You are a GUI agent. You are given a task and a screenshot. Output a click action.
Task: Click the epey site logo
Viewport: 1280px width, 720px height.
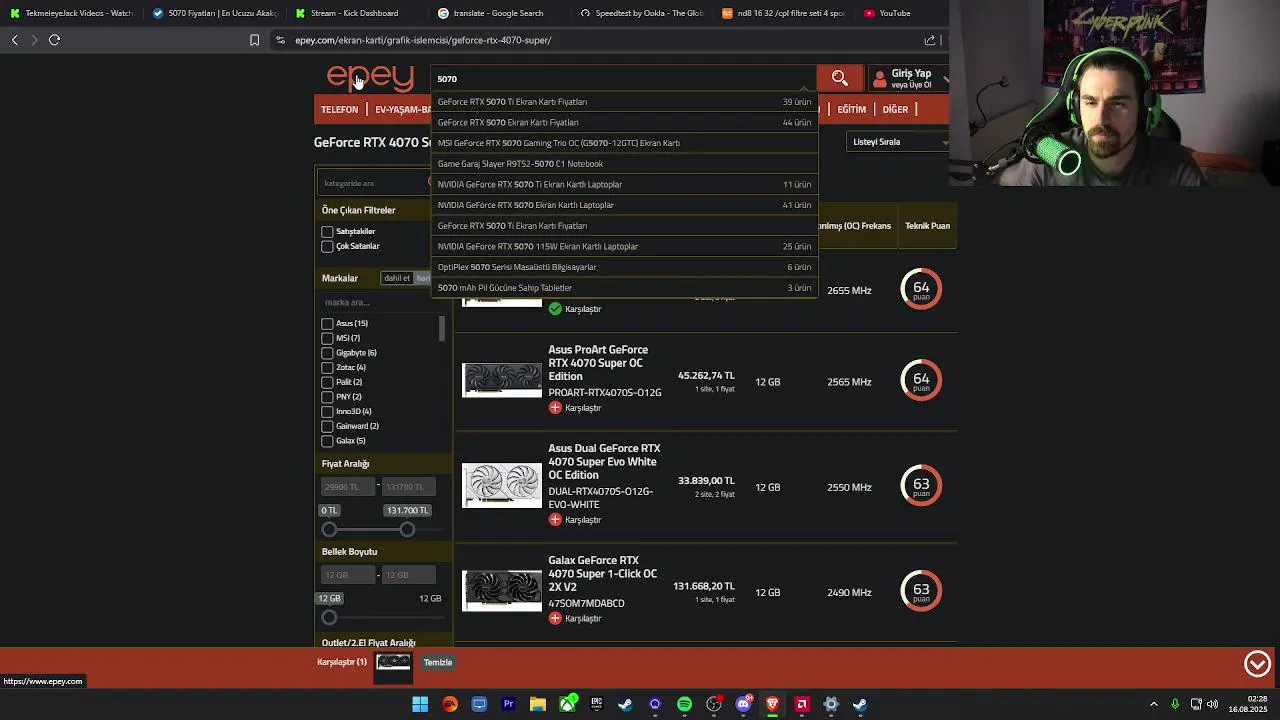(x=370, y=77)
